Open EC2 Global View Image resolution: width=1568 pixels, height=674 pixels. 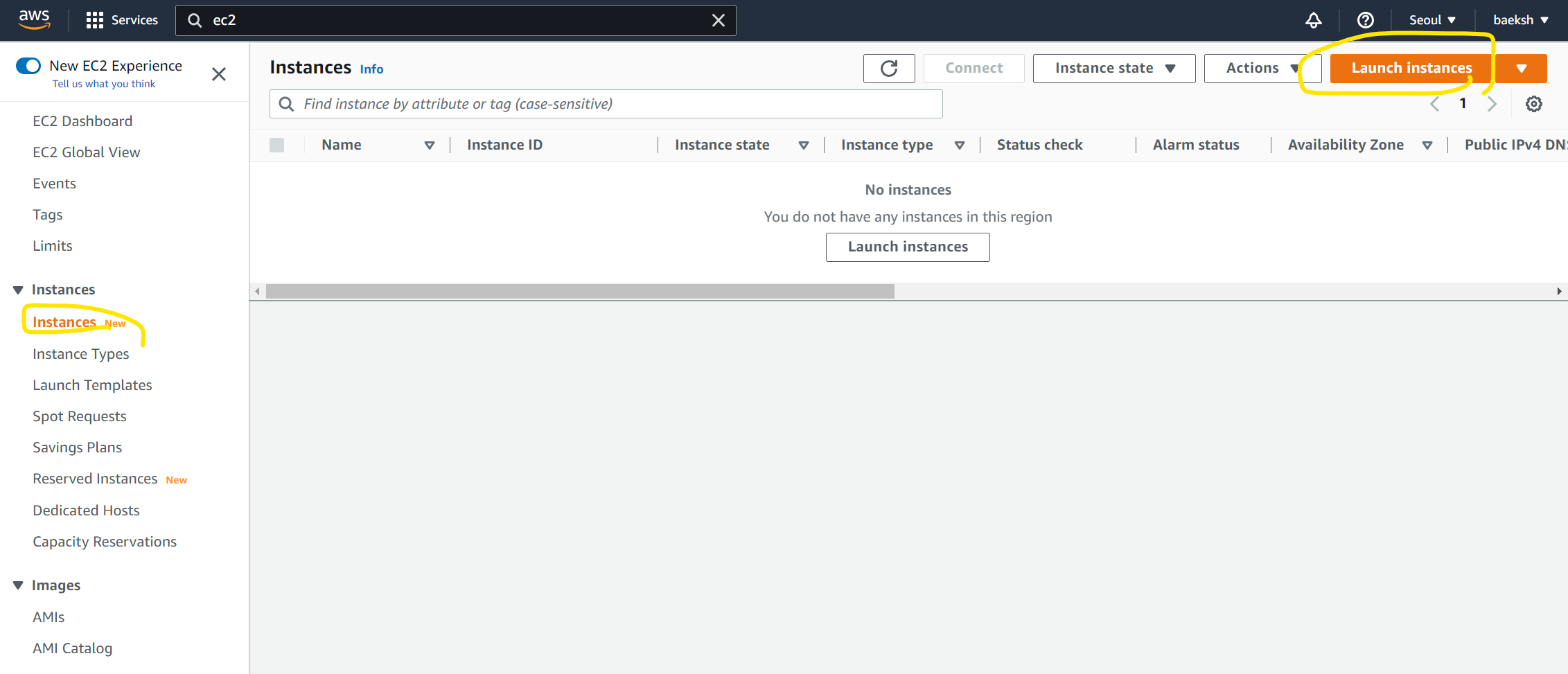[x=87, y=152]
